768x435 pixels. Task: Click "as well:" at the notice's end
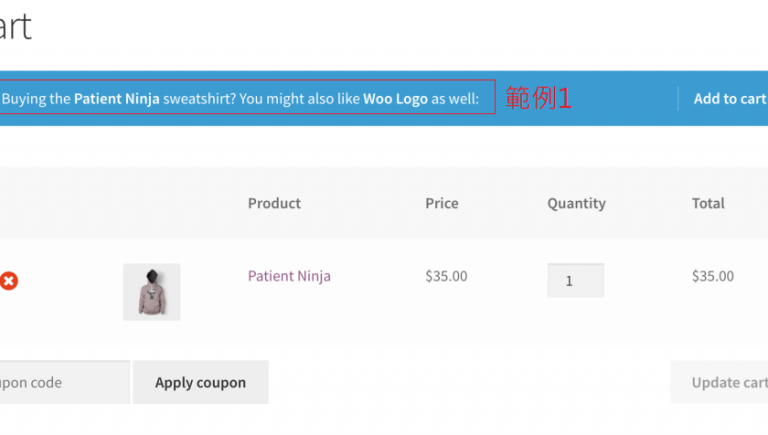[455, 98]
